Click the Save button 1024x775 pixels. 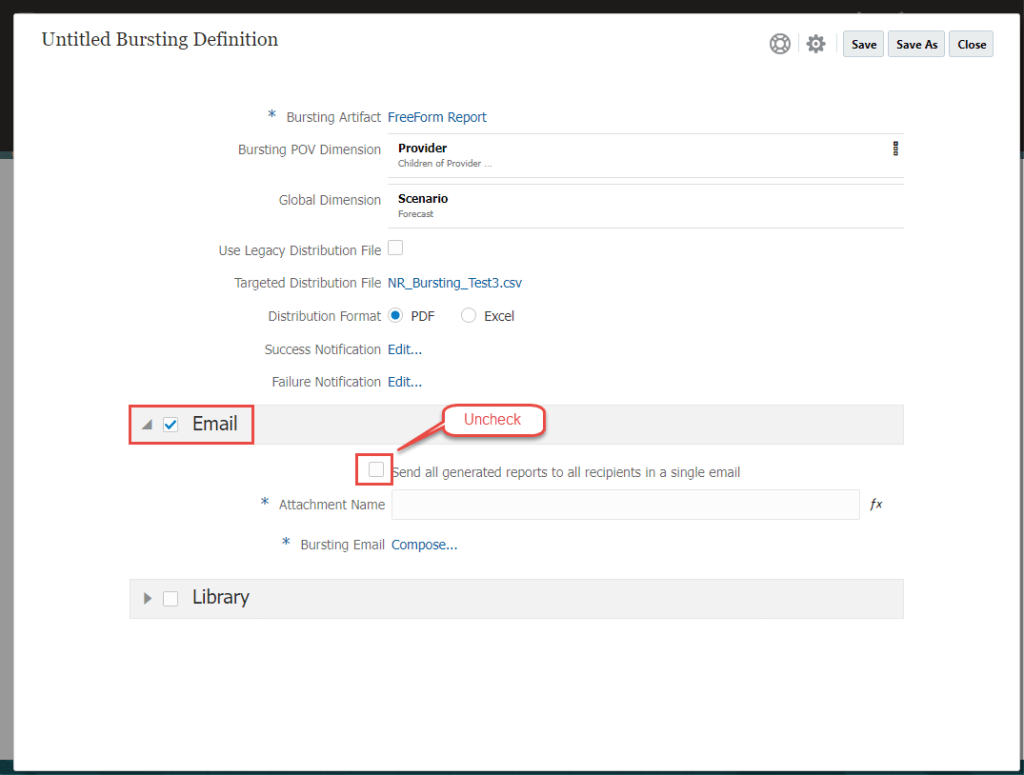click(864, 44)
